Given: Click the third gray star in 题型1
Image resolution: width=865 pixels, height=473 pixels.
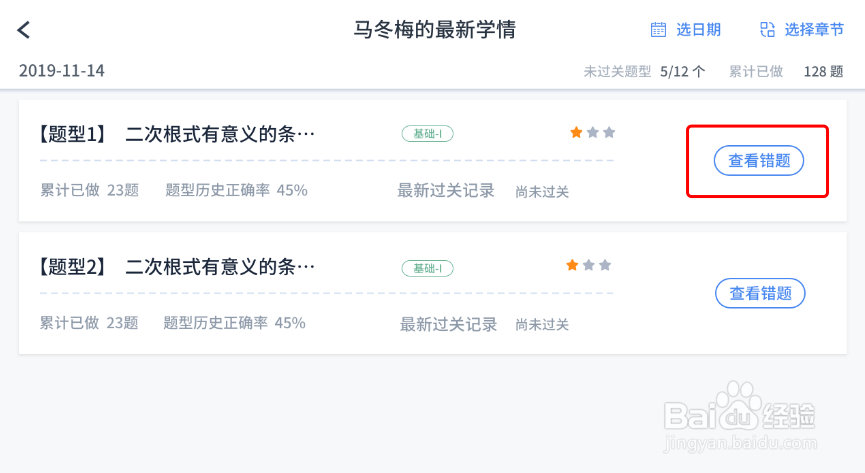Looking at the screenshot, I should (609, 132).
